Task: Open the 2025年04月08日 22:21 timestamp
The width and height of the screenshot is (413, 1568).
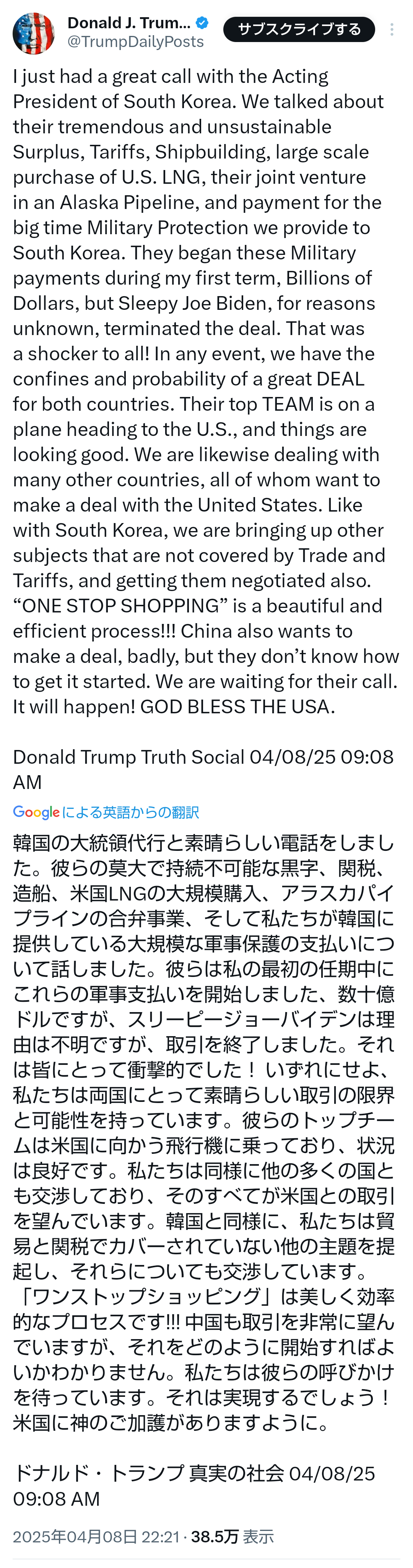Action: (x=96, y=1536)
